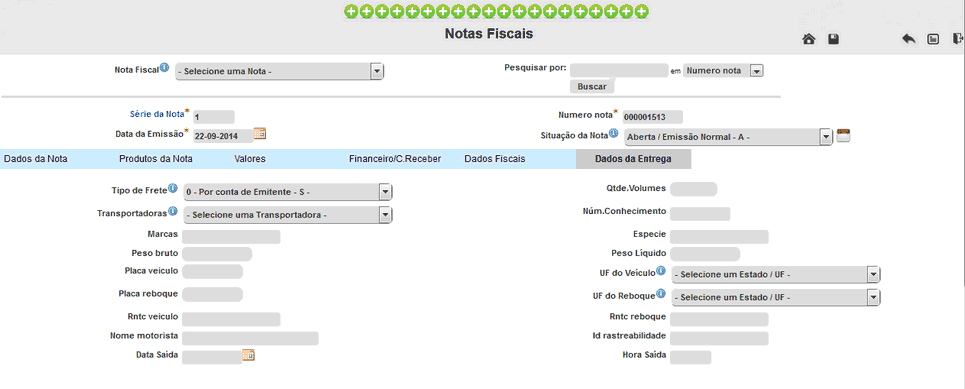Focus the Pesquisar por search field

[x=619, y=70]
